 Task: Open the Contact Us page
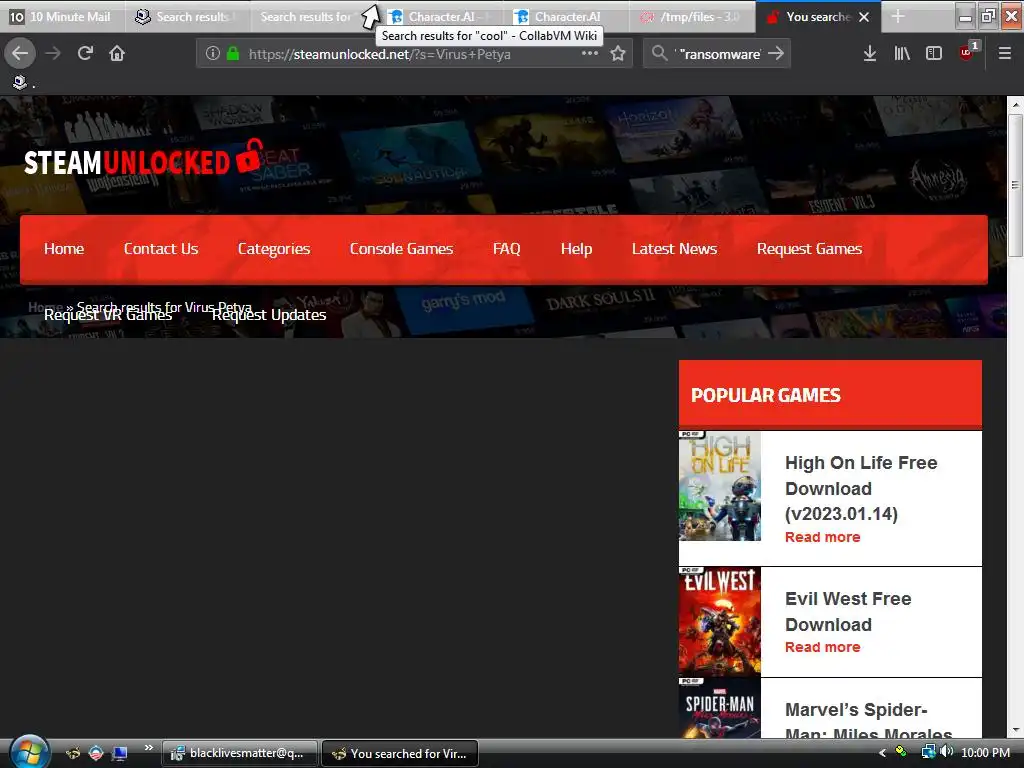click(161, 249)
